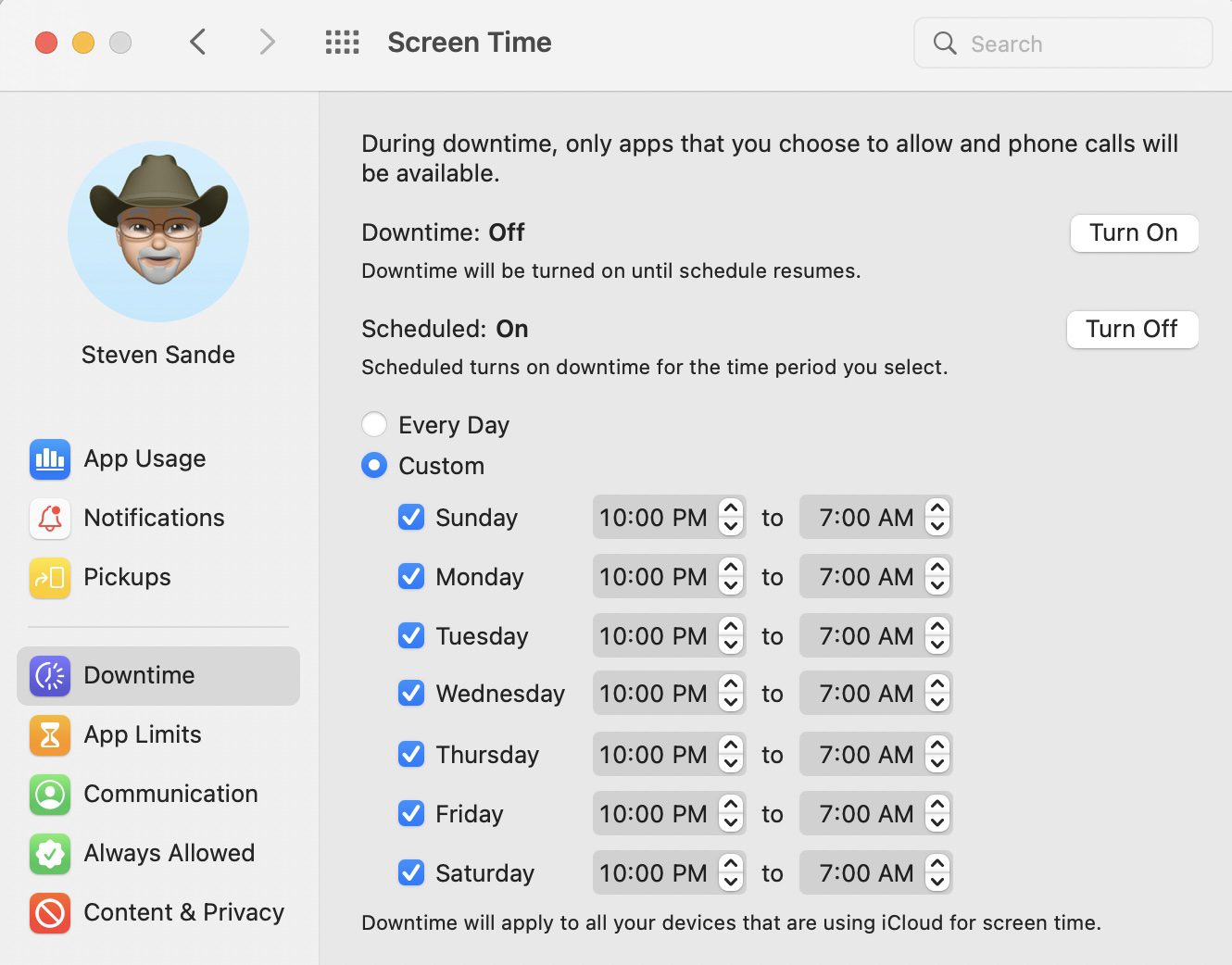Adjust Monday start time stepper arrows
Screen dimensions: 1232x965
[x=731, y=577]
